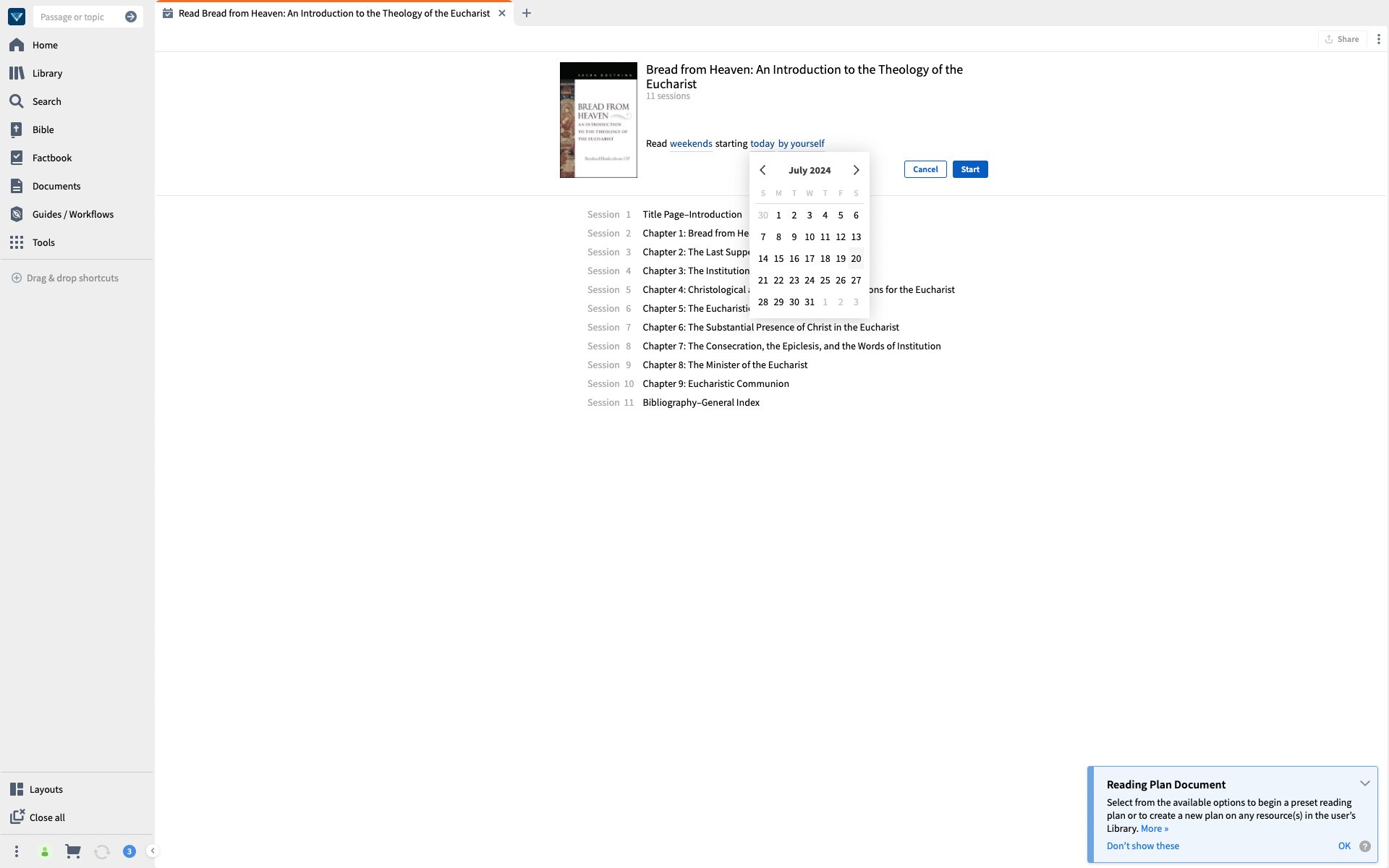Click Cancel reading plan button
The height and width of the screenshot is (868, 1389).
tap(925, 169)
